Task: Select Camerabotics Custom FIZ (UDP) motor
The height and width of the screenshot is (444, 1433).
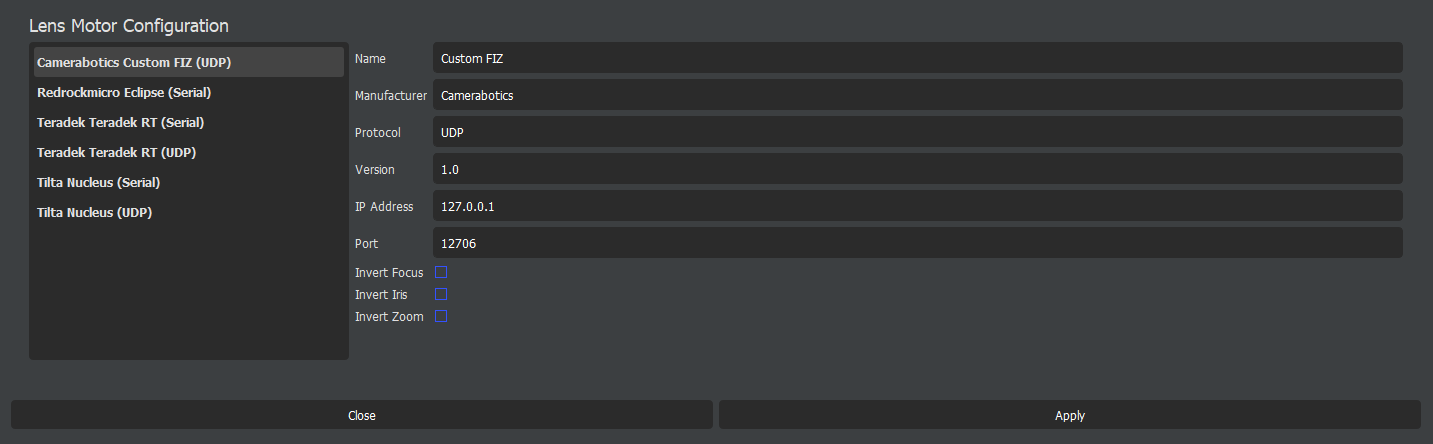Action: click(x=189, y=62)
